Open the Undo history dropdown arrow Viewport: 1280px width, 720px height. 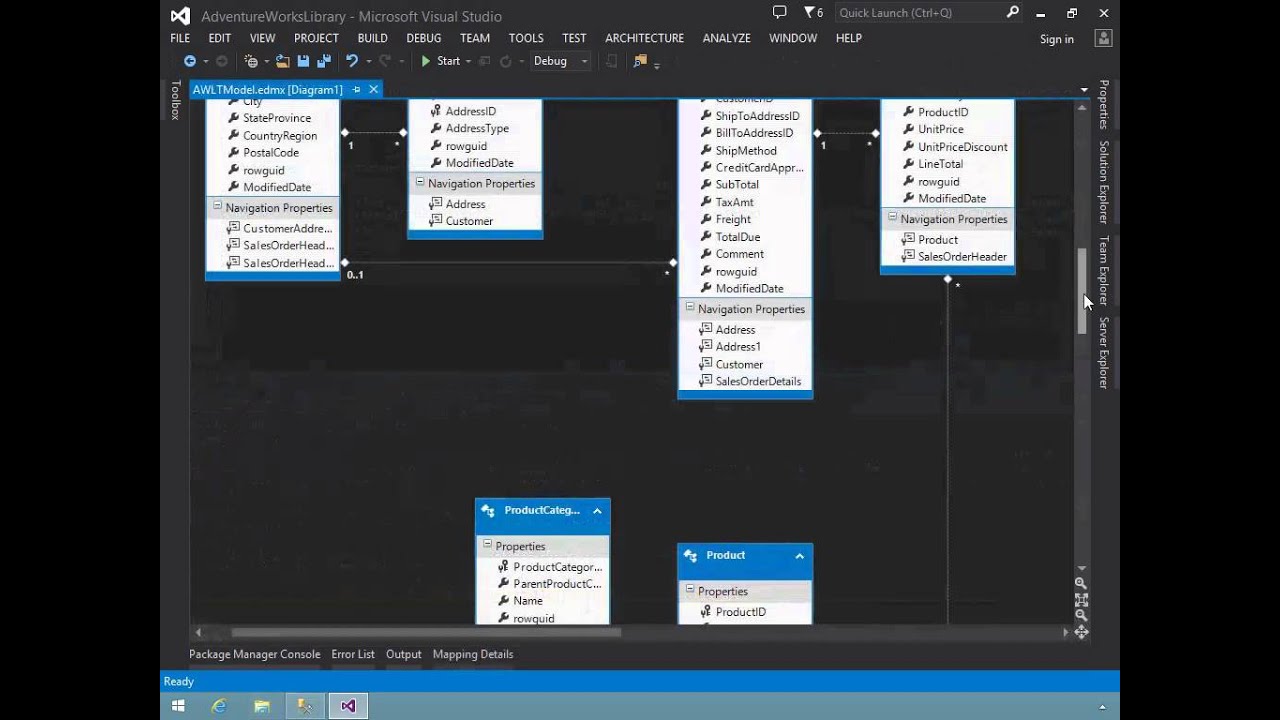pyautogui.click(x=368, y=61)
